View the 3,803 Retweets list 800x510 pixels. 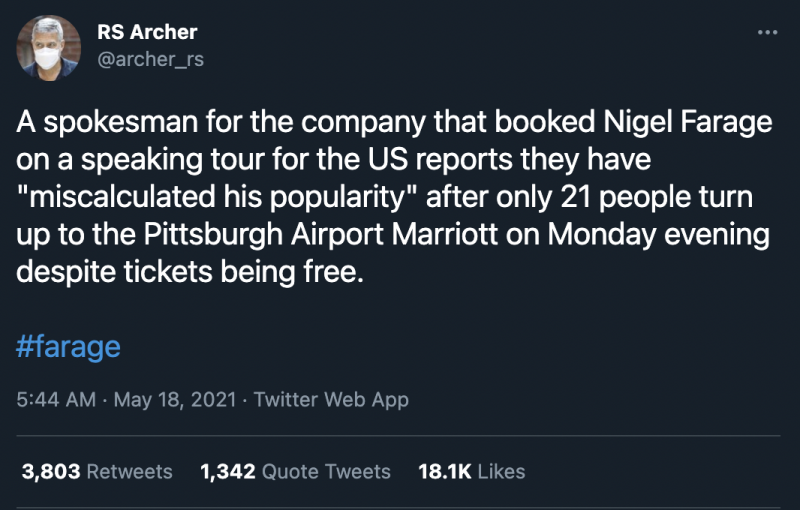[97, 471]
